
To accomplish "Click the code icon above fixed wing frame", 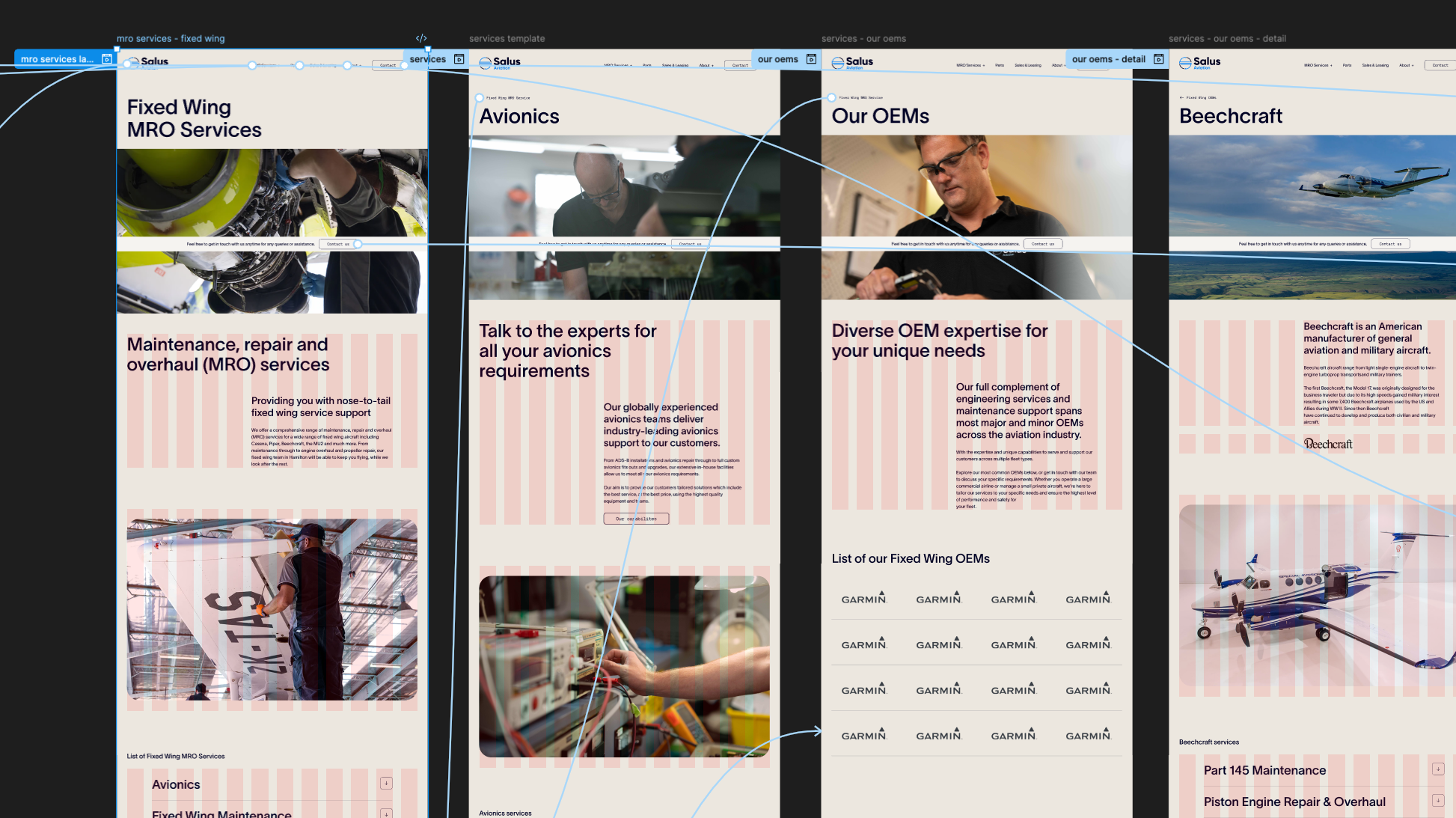I will (x=421, y=38).
